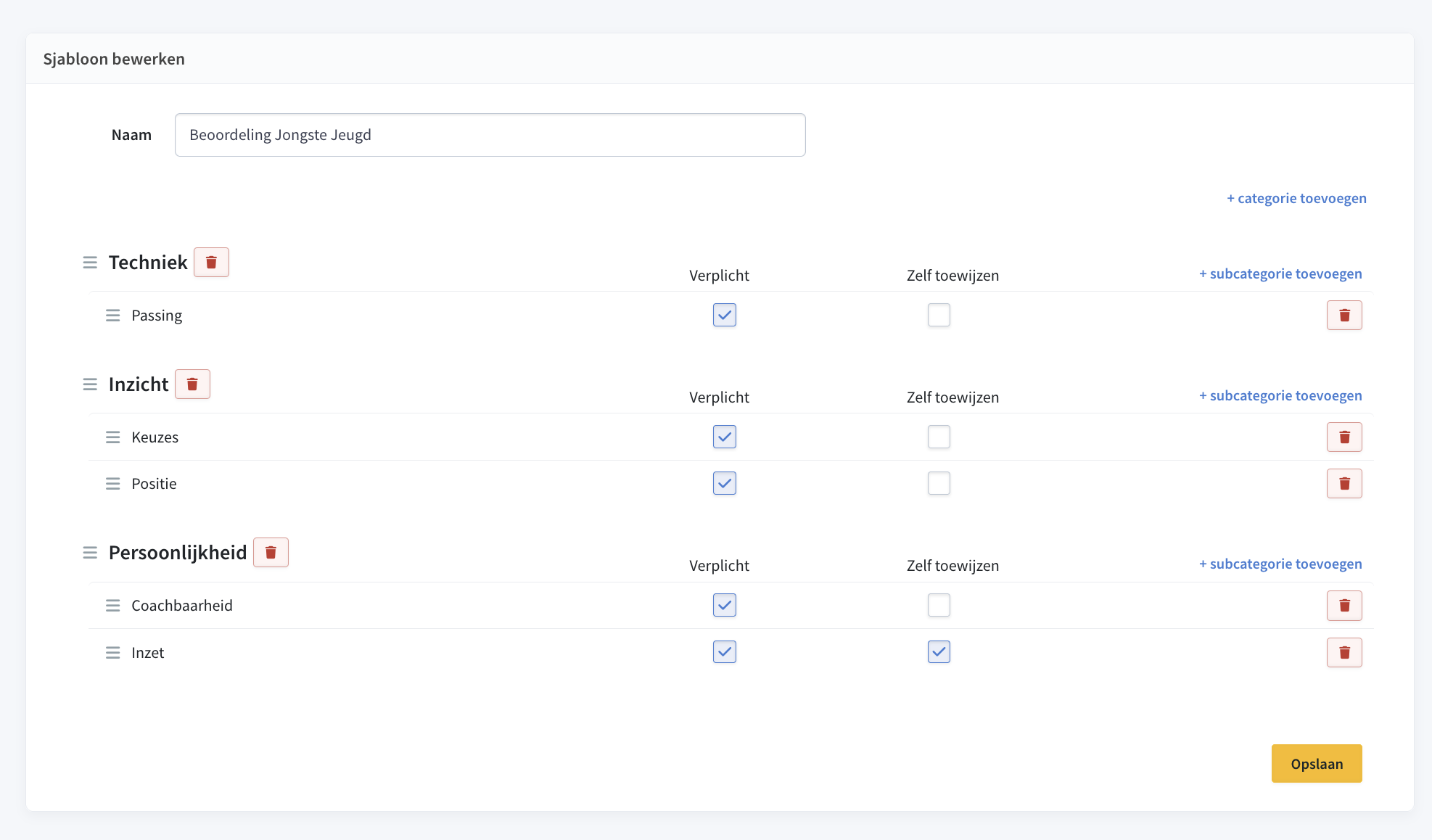Click the Persoonlijkheid reorder handle

90,552
